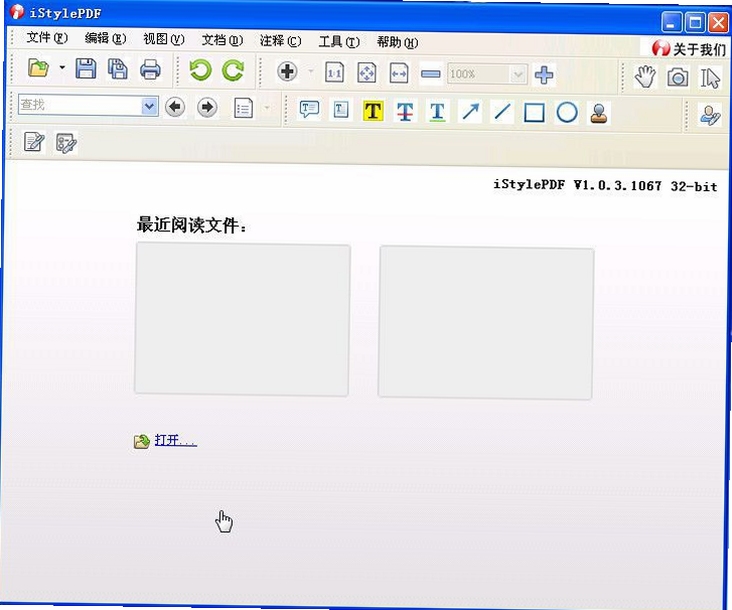Select the Arrow drawing tool
Screen dimensions: 732x610
point(470,112)
